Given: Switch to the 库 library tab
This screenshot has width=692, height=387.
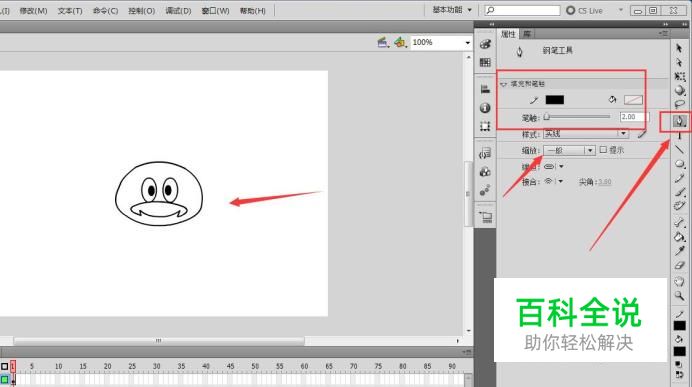Looking at the screenshot, I should 527,34.
